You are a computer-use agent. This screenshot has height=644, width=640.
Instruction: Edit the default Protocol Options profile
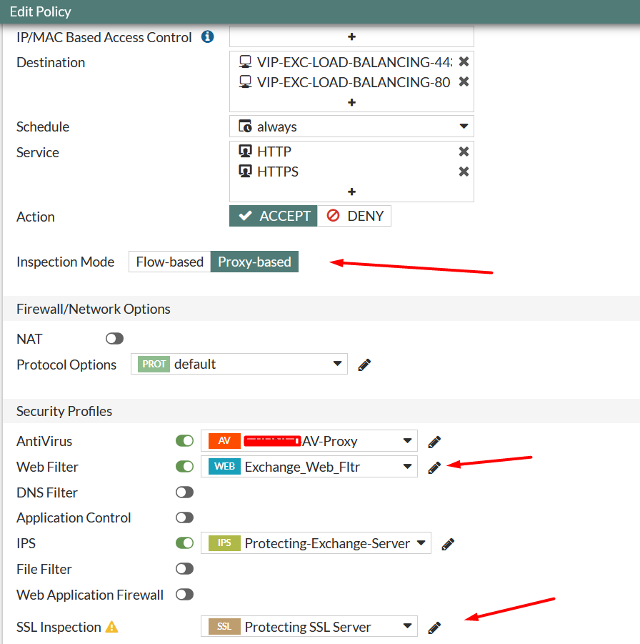(364, 365)
